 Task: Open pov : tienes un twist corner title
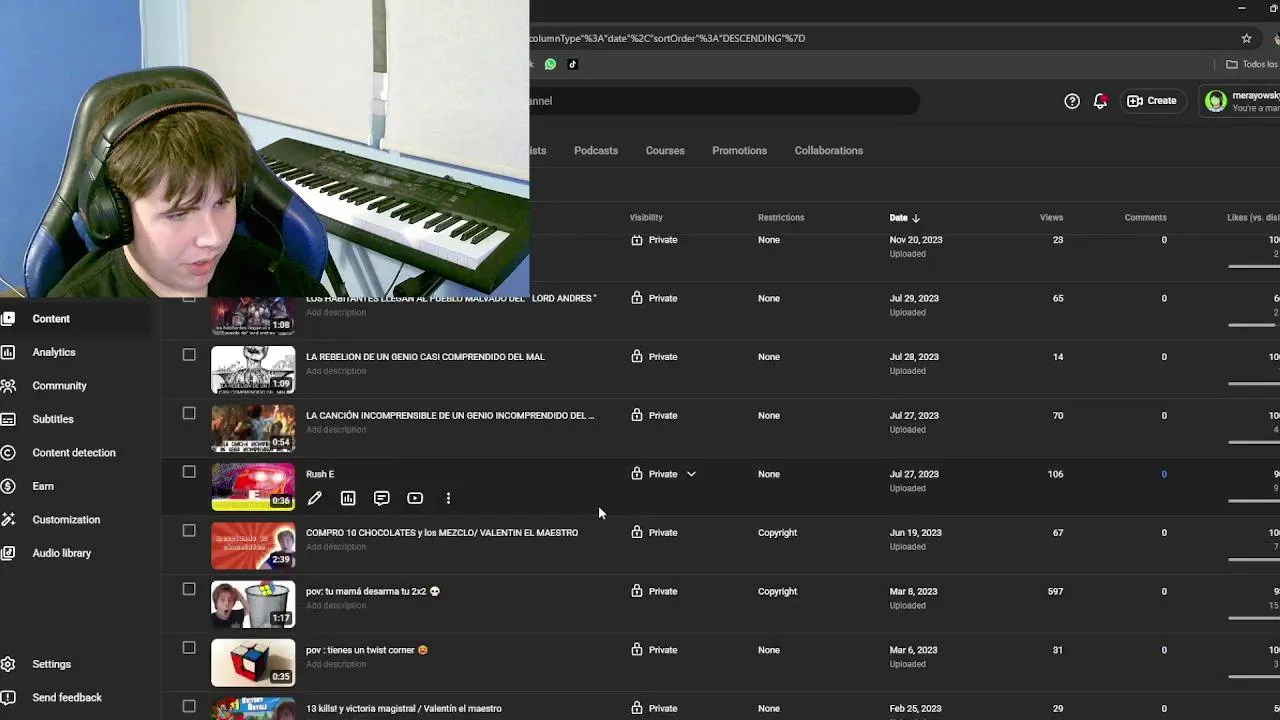tap(367, 650)
